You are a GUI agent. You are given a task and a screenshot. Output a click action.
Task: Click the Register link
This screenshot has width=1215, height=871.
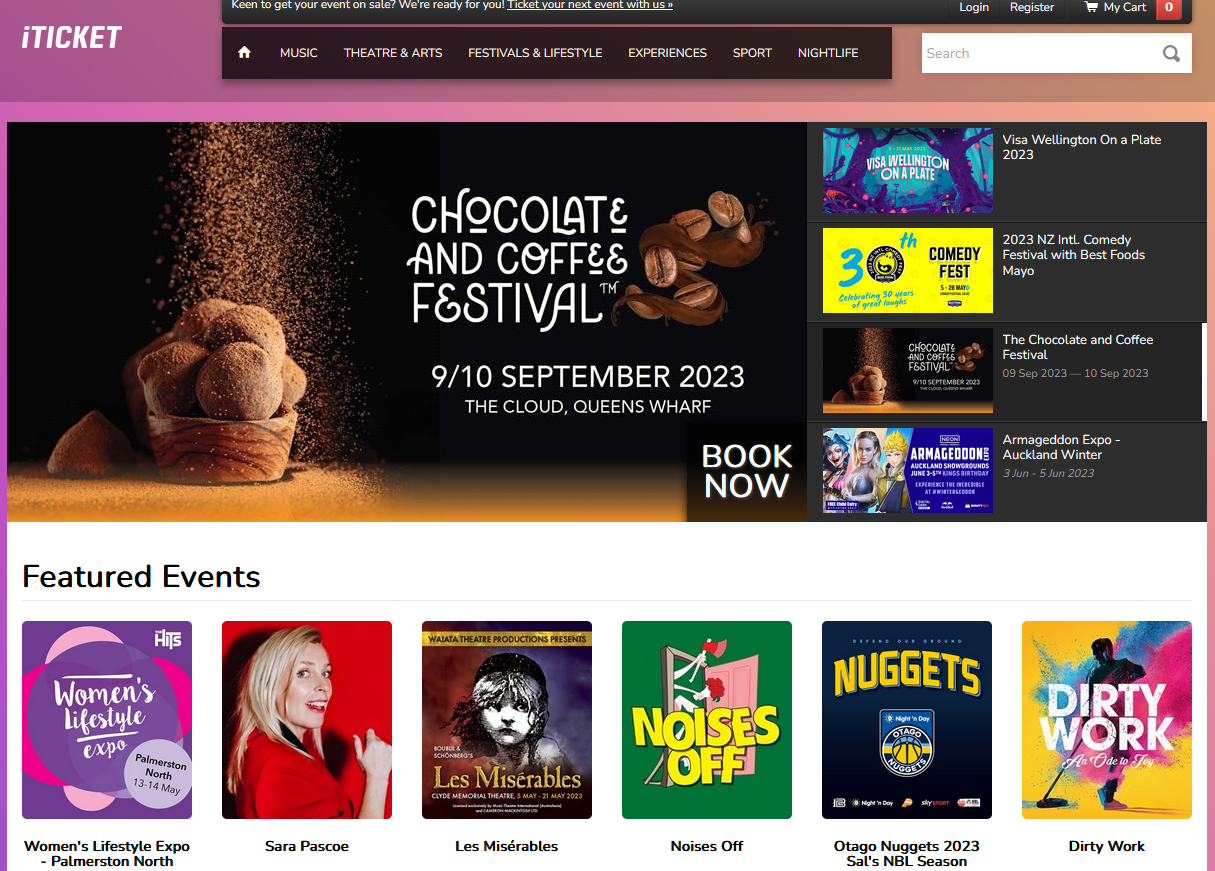1032,7
